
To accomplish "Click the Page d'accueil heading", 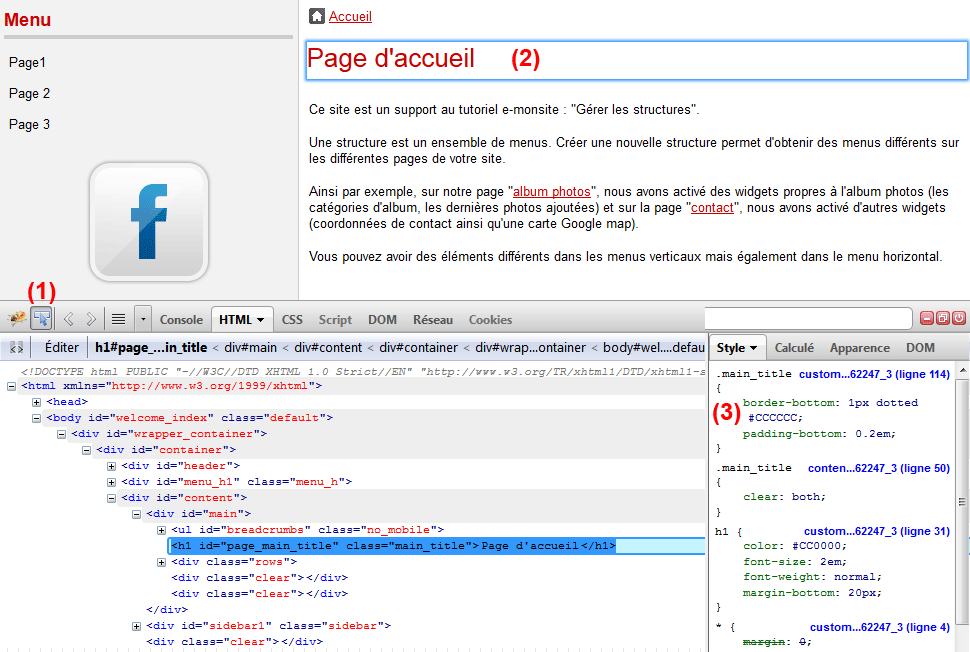I will tap(390, 59).
